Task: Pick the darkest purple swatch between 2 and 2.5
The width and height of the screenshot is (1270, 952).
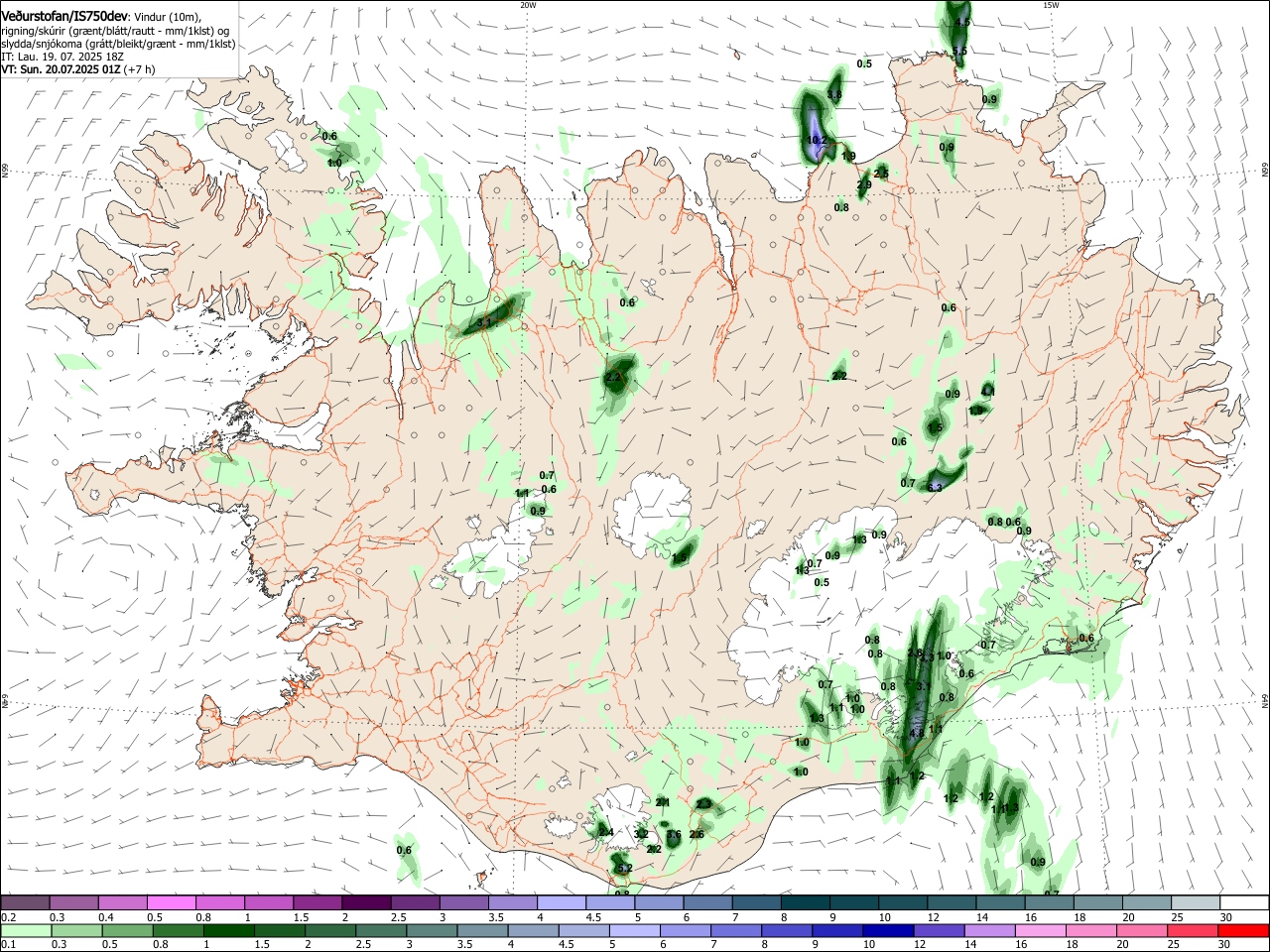Action: tap(366, 902)
